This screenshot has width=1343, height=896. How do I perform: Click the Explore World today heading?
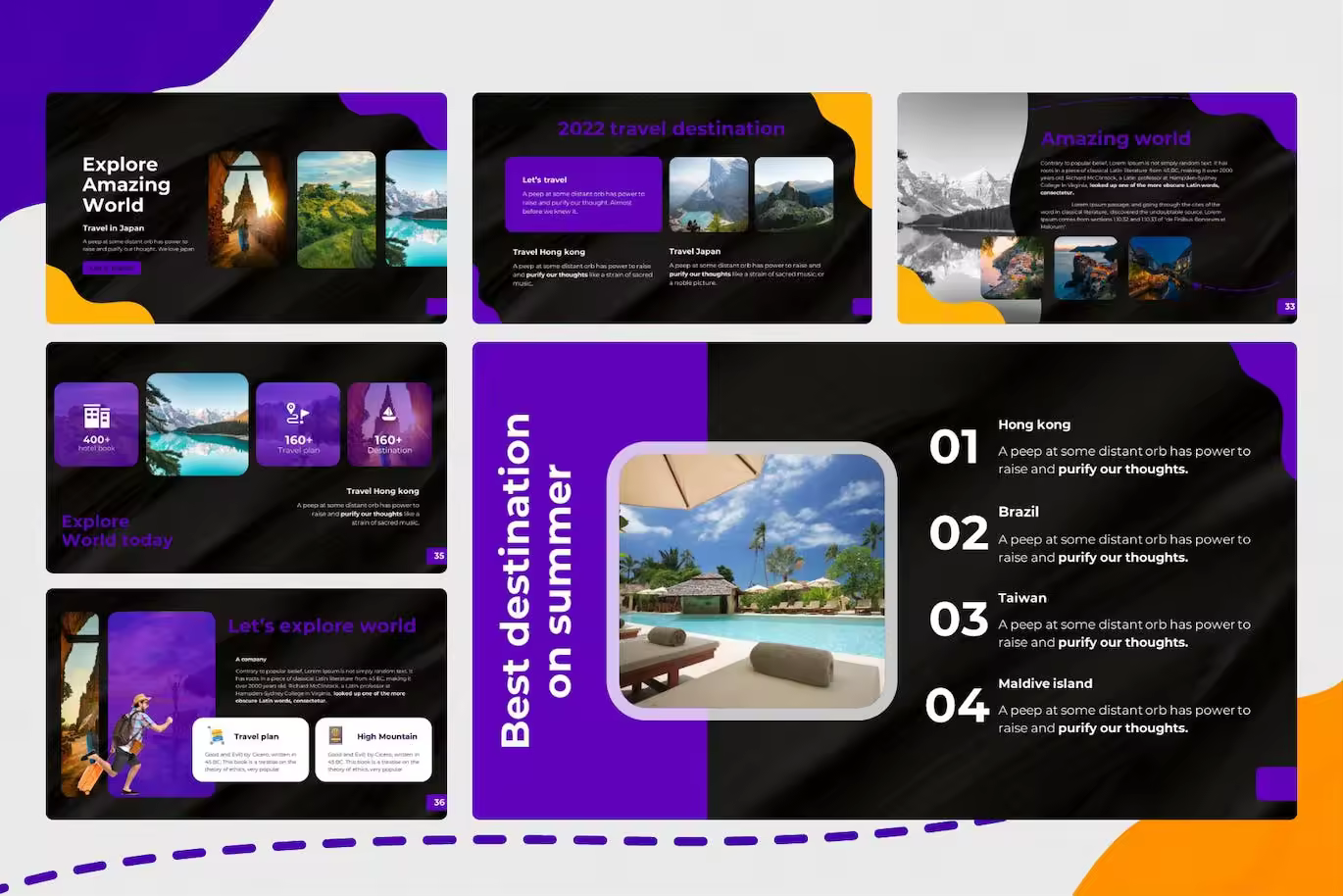pos(117,530)
